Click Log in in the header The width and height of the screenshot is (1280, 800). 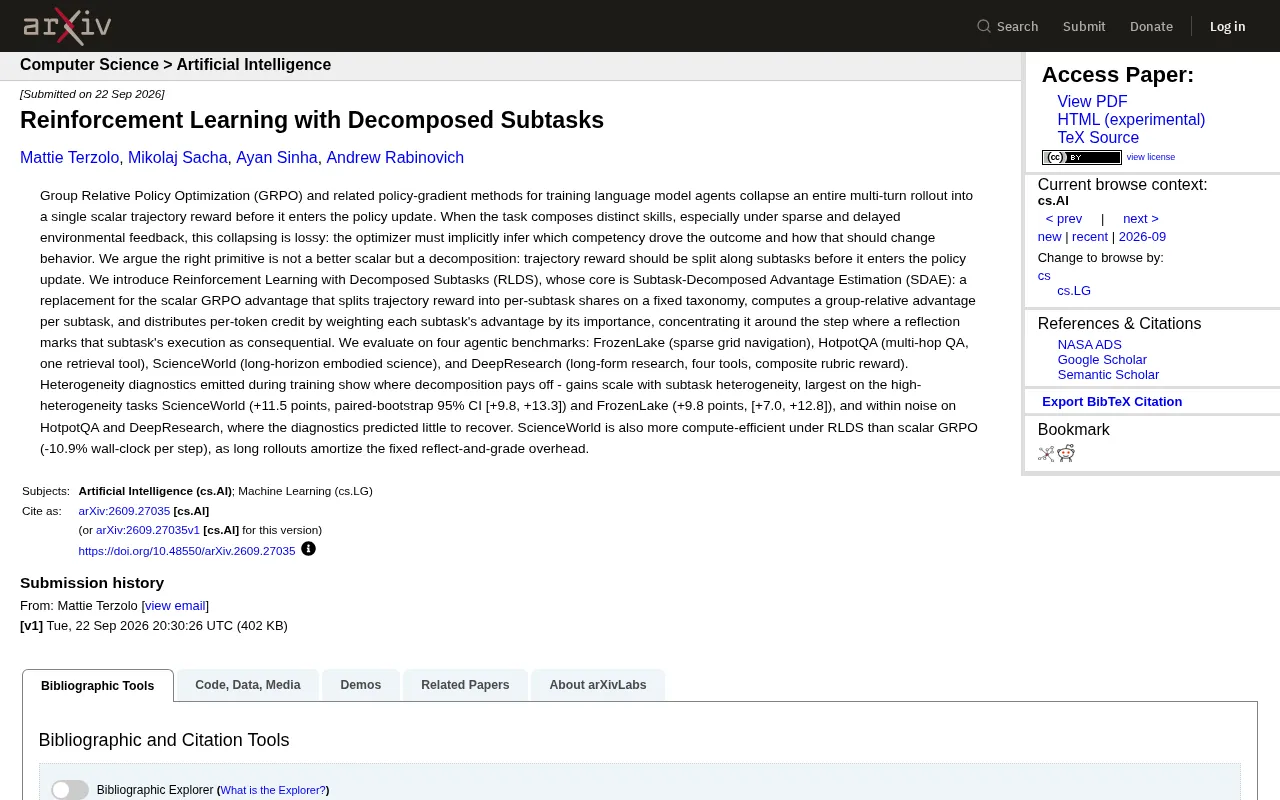[x=1228, y=27]
